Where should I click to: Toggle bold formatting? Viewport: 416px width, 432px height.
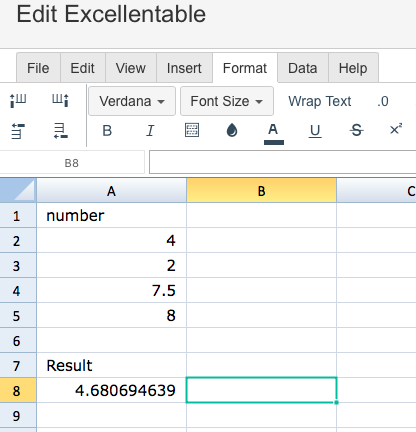107,131
